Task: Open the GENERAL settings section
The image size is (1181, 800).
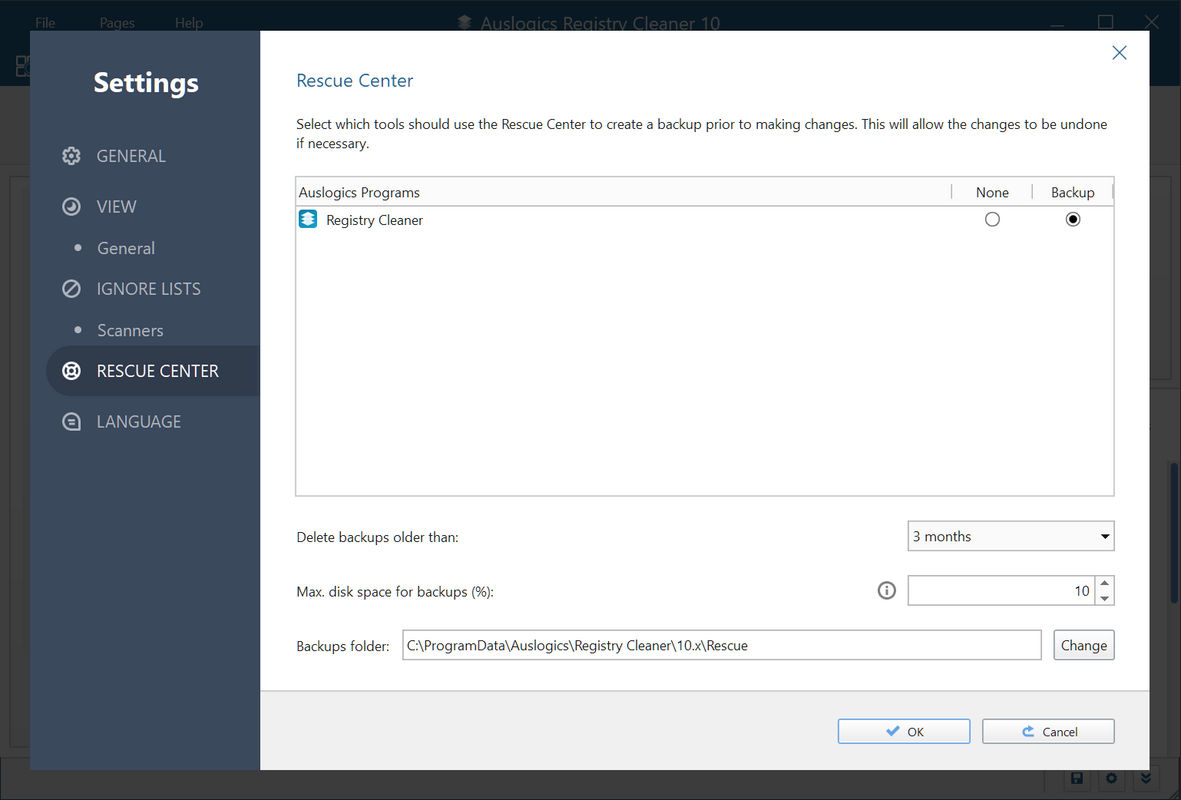Action: (x=131, y=156)
